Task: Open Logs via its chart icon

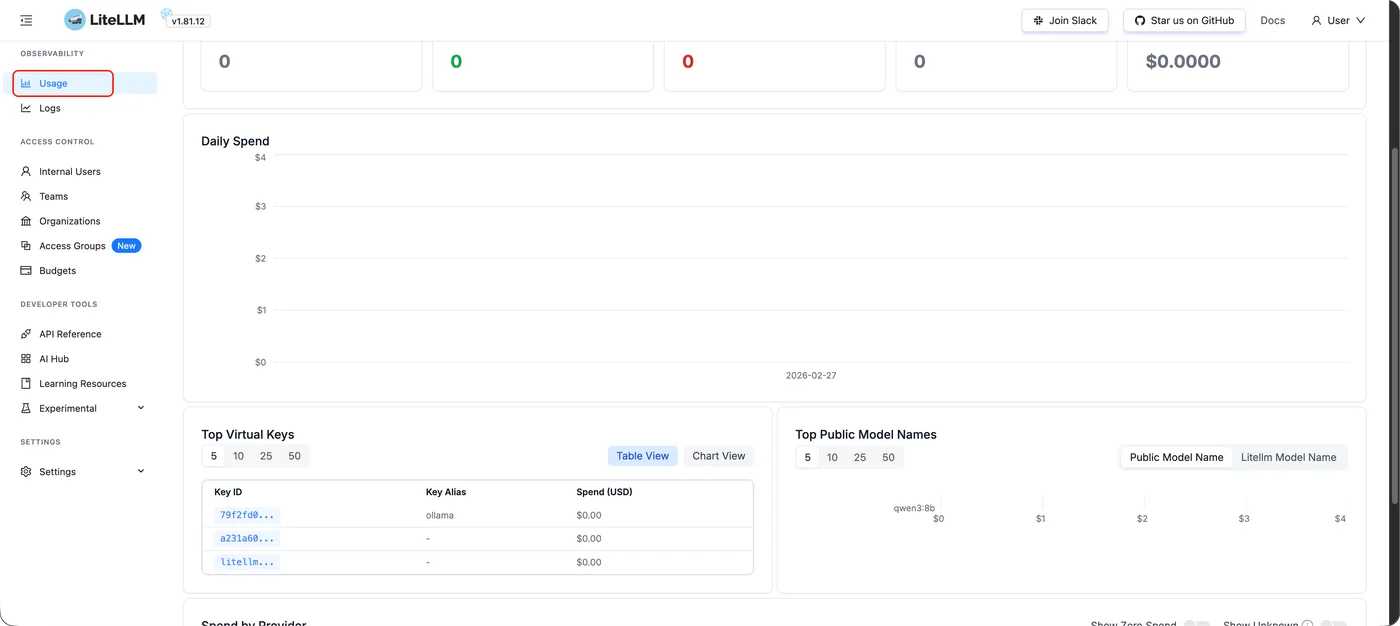Action: [x=26, y=108]
